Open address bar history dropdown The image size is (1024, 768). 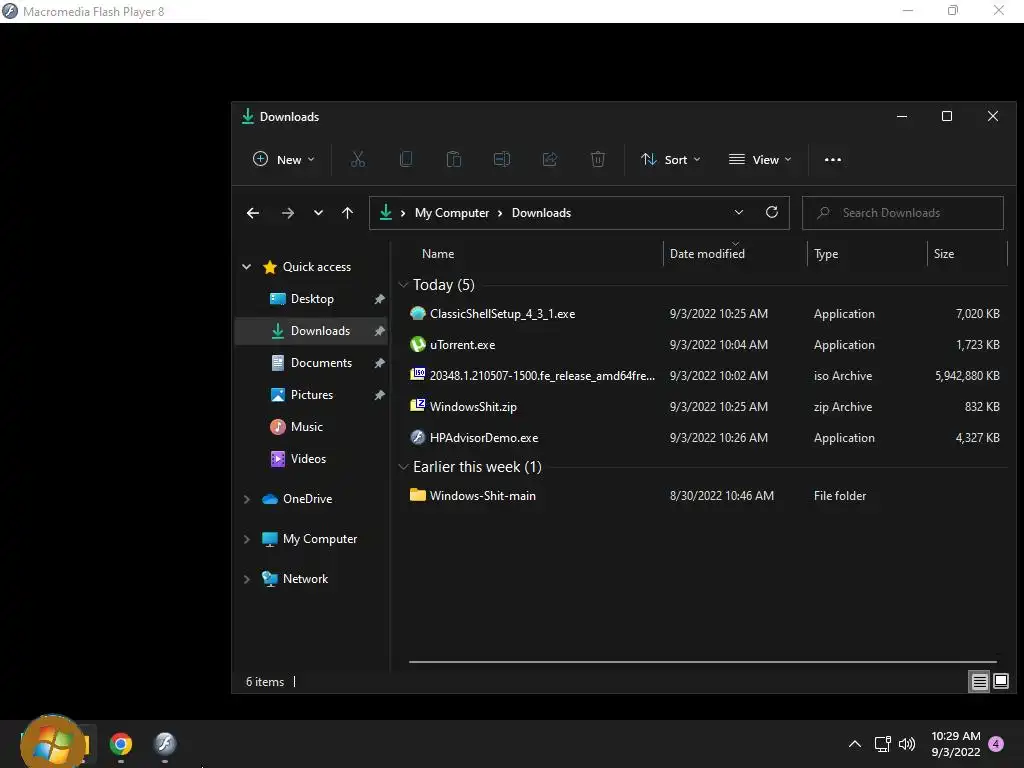739,212
